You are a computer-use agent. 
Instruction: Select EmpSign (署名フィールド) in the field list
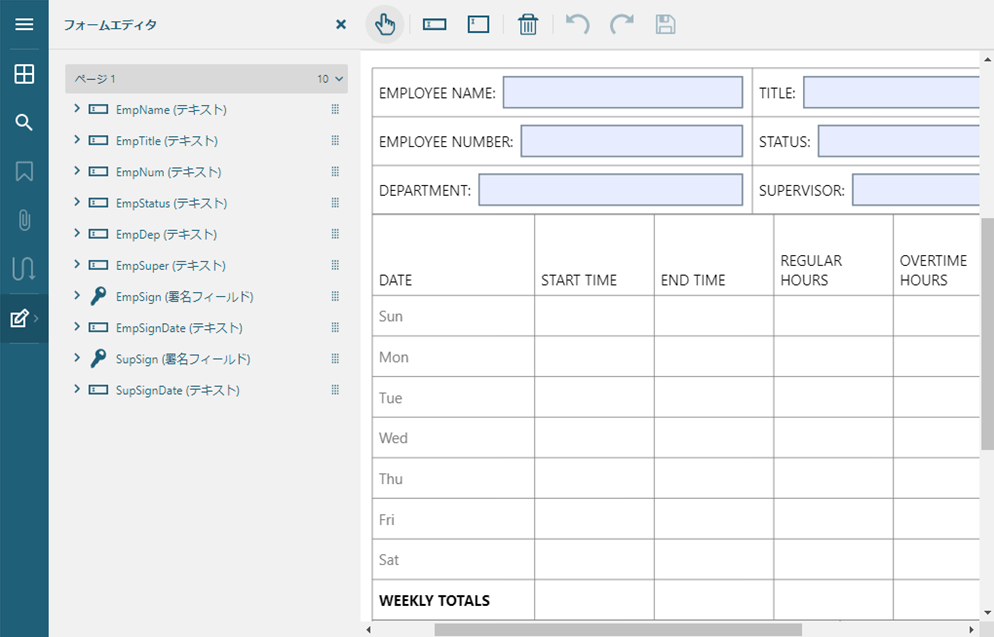(184, 297)
